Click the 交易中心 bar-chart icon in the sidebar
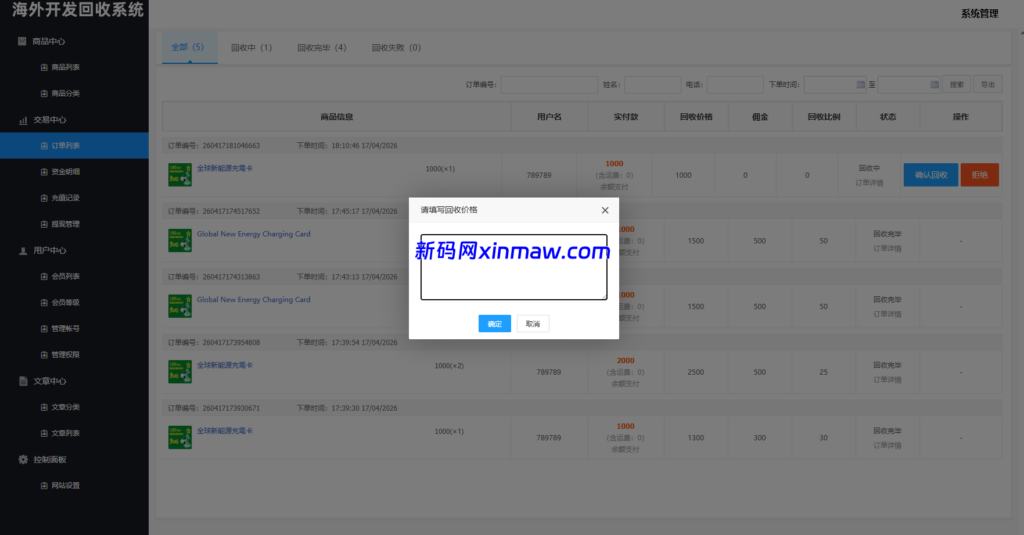This screenshot has height=535, width=1024. tap(23, 120)
